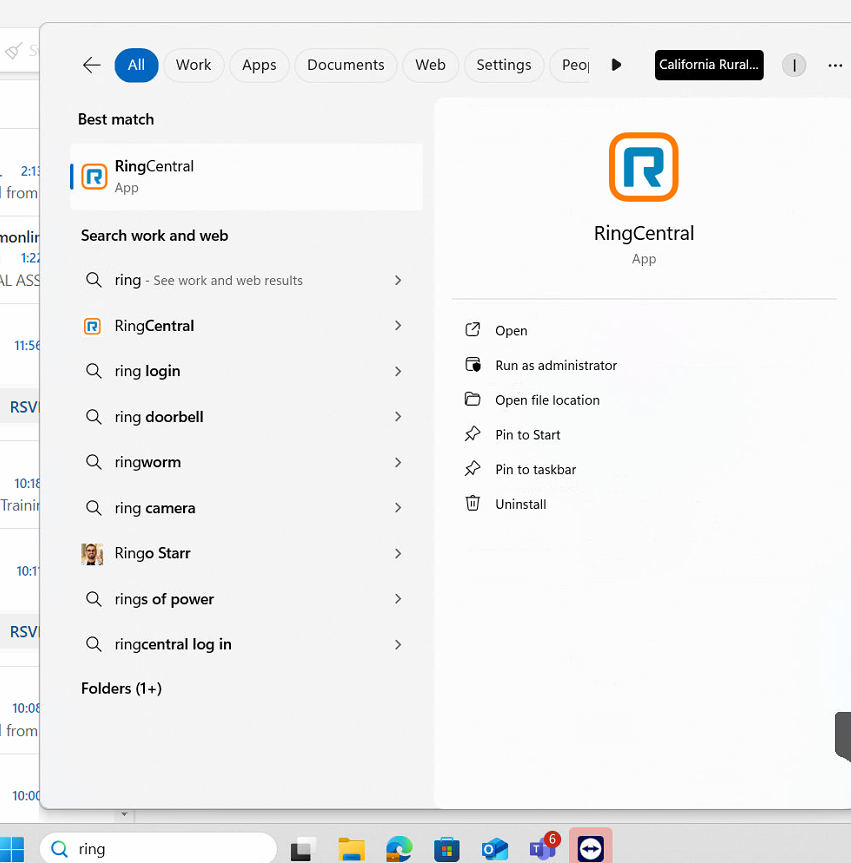Click the magnifier icon beside 'ringworm'
Screen dimensions: 851x863
click(x=94, y=462)
